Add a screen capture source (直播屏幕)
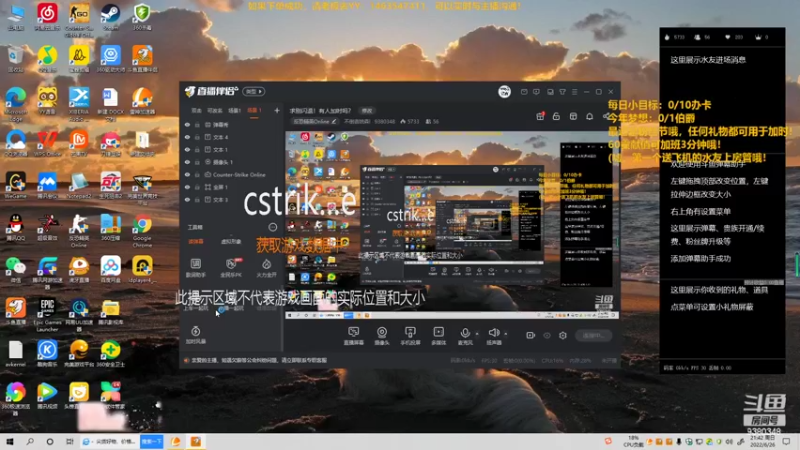The width and height of the screenshot is (800, 450). pos(354,336)
